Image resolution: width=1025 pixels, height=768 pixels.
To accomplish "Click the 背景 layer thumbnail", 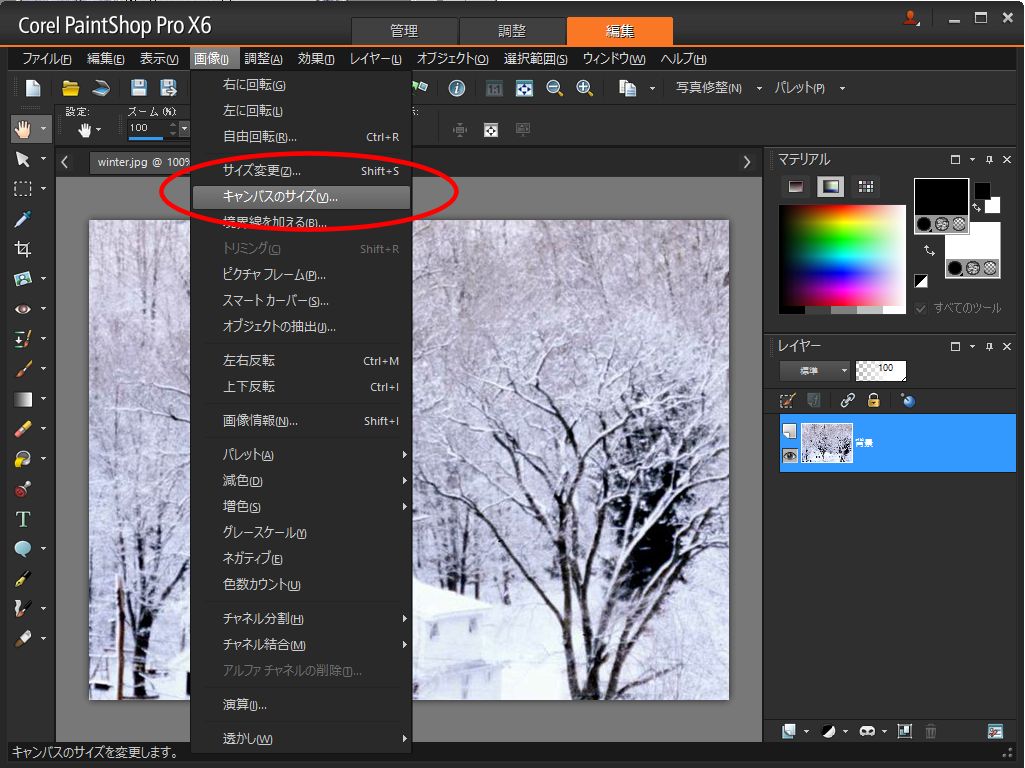I will pos(827,442).
